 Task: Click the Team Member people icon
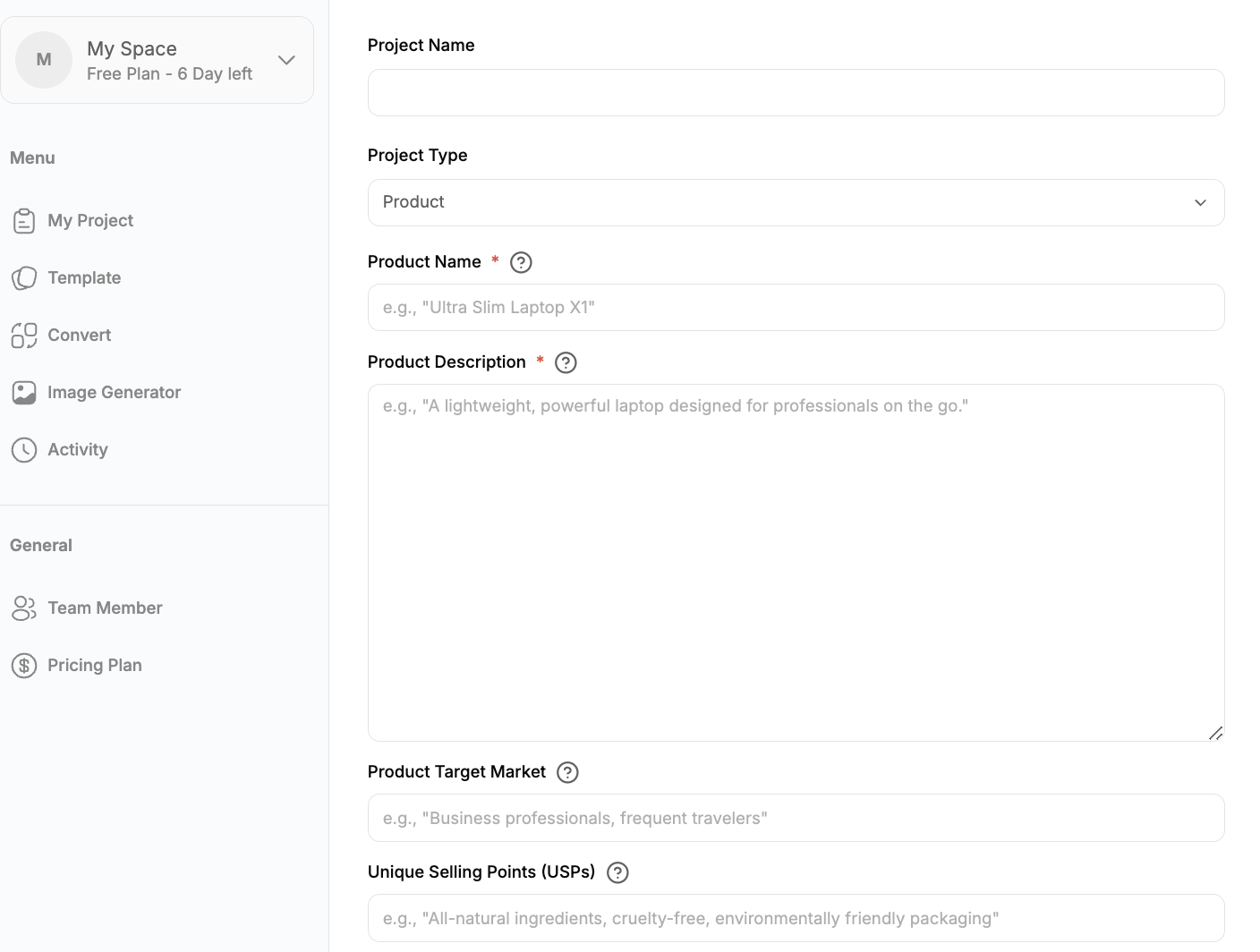(x=24, y=608)
